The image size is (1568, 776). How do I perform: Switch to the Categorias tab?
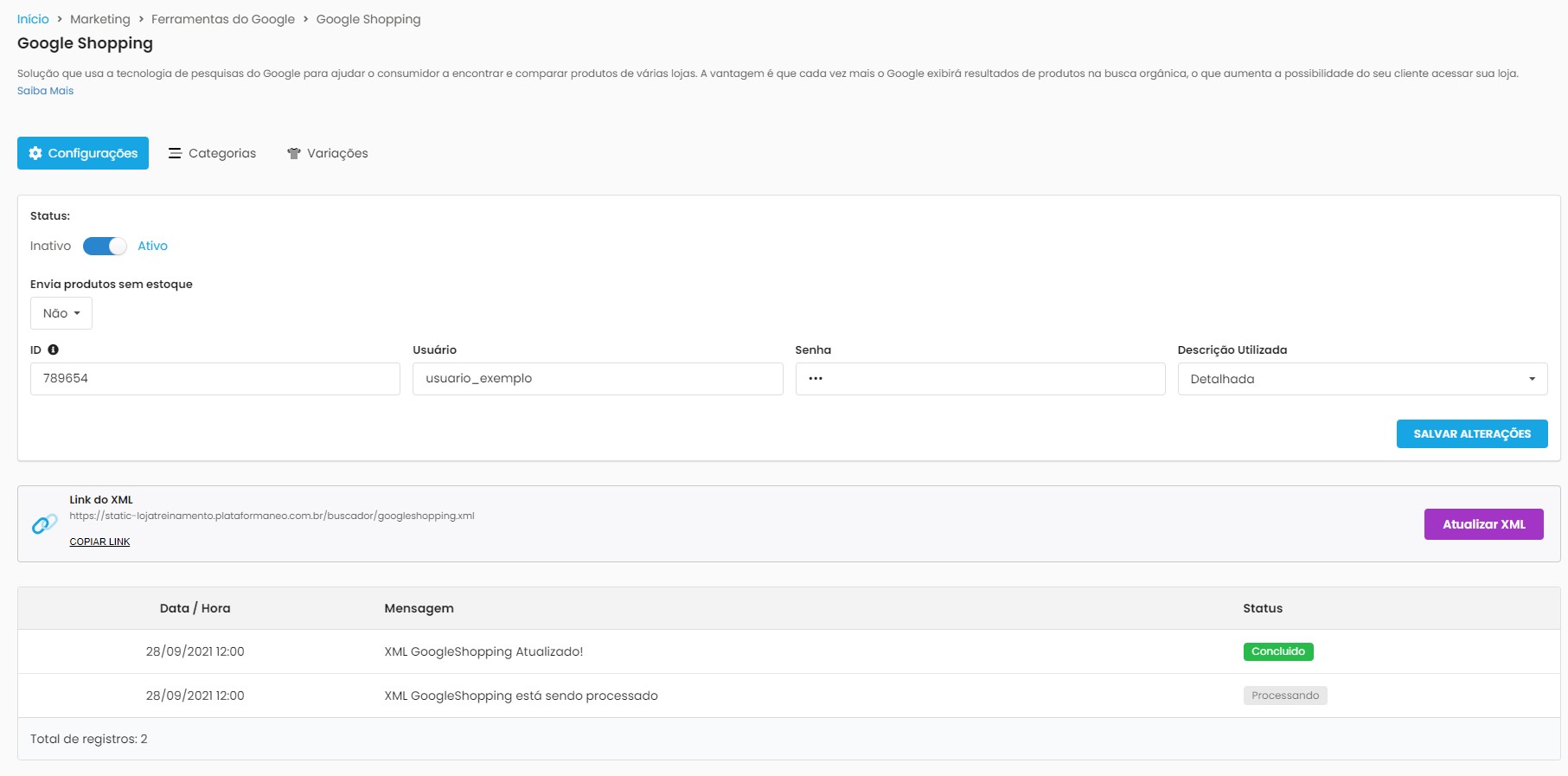pos(212,153)
